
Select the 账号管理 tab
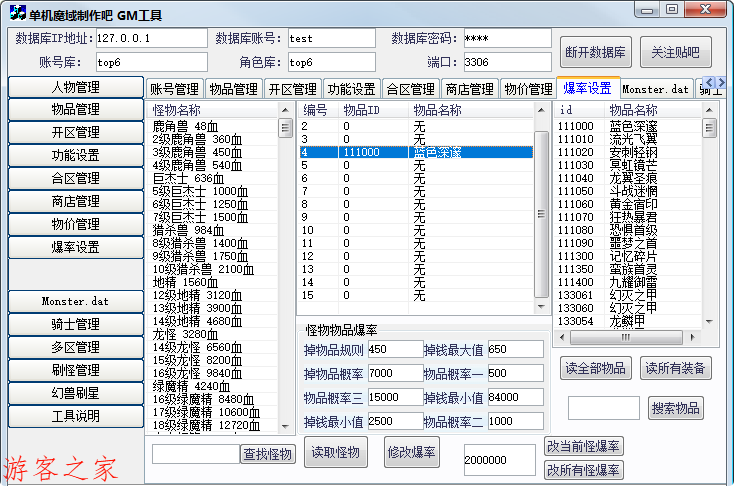[x=175, y=89]
